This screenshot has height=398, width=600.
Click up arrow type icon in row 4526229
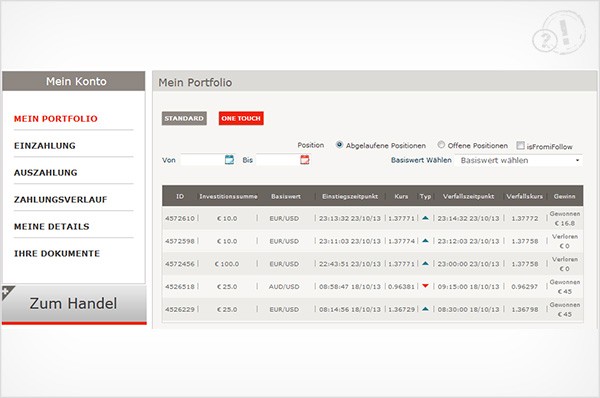425,308
